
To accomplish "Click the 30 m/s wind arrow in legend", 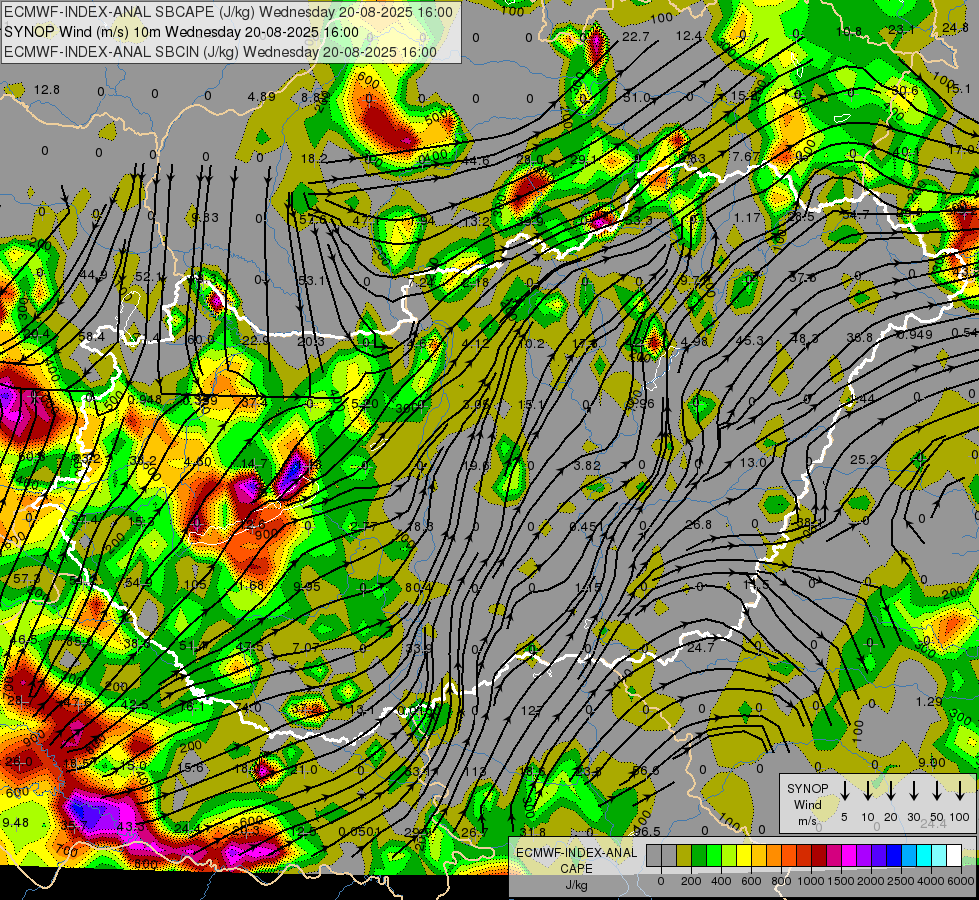I will click(x=913, y=791).
